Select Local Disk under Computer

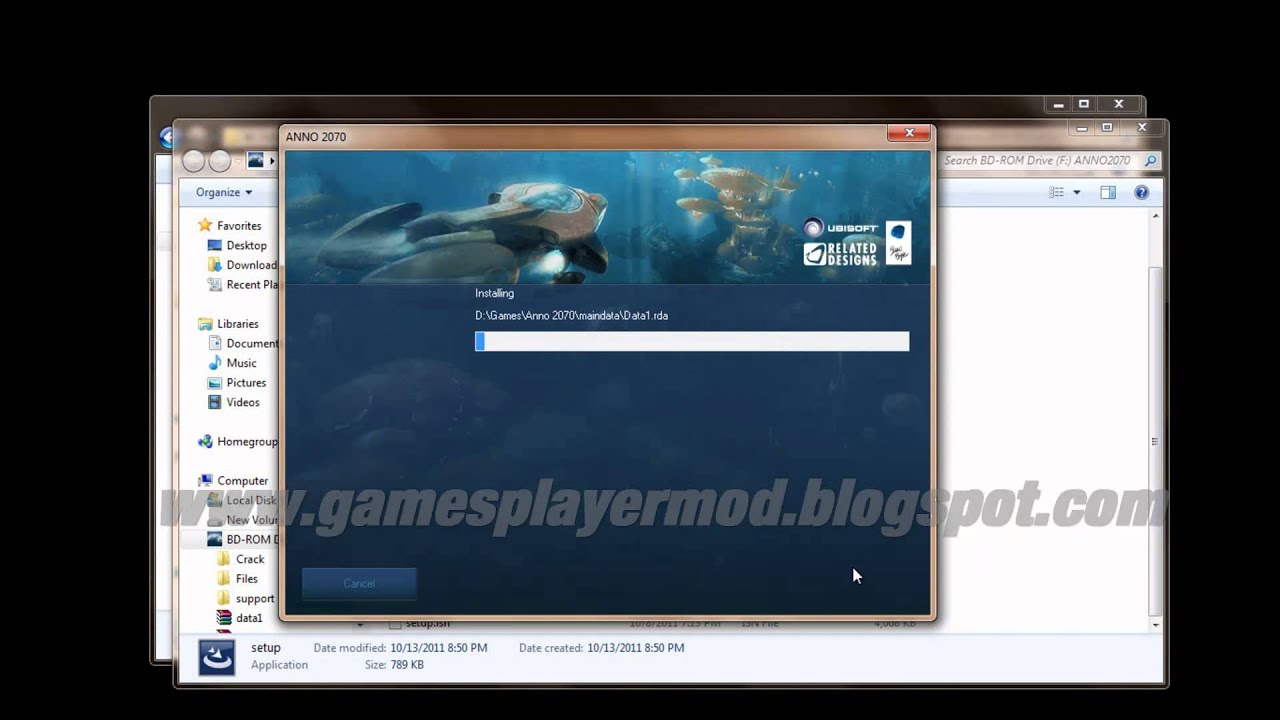(251, 500)
